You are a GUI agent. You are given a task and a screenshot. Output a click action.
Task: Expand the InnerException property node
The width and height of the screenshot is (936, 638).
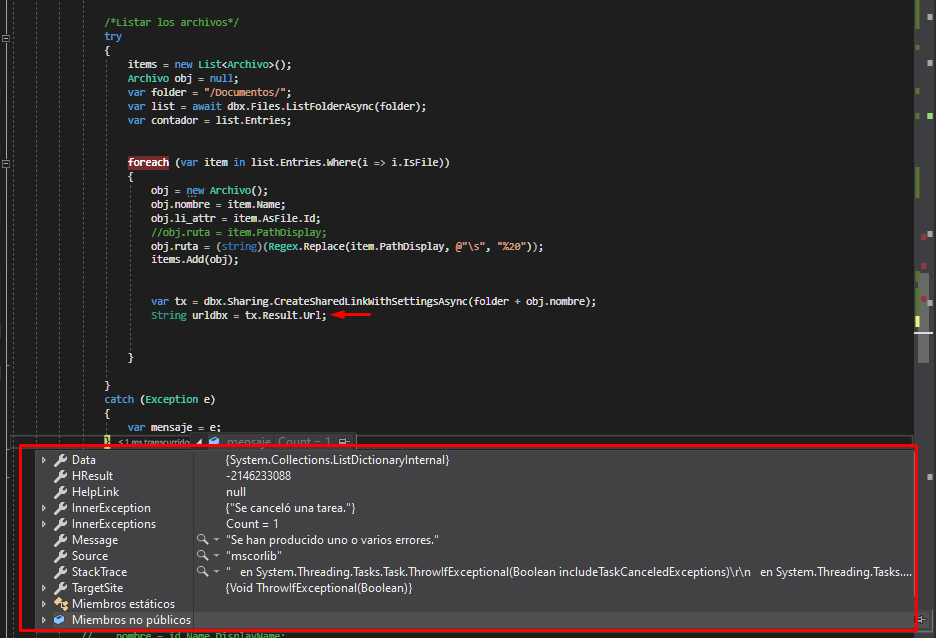(43, 508)
